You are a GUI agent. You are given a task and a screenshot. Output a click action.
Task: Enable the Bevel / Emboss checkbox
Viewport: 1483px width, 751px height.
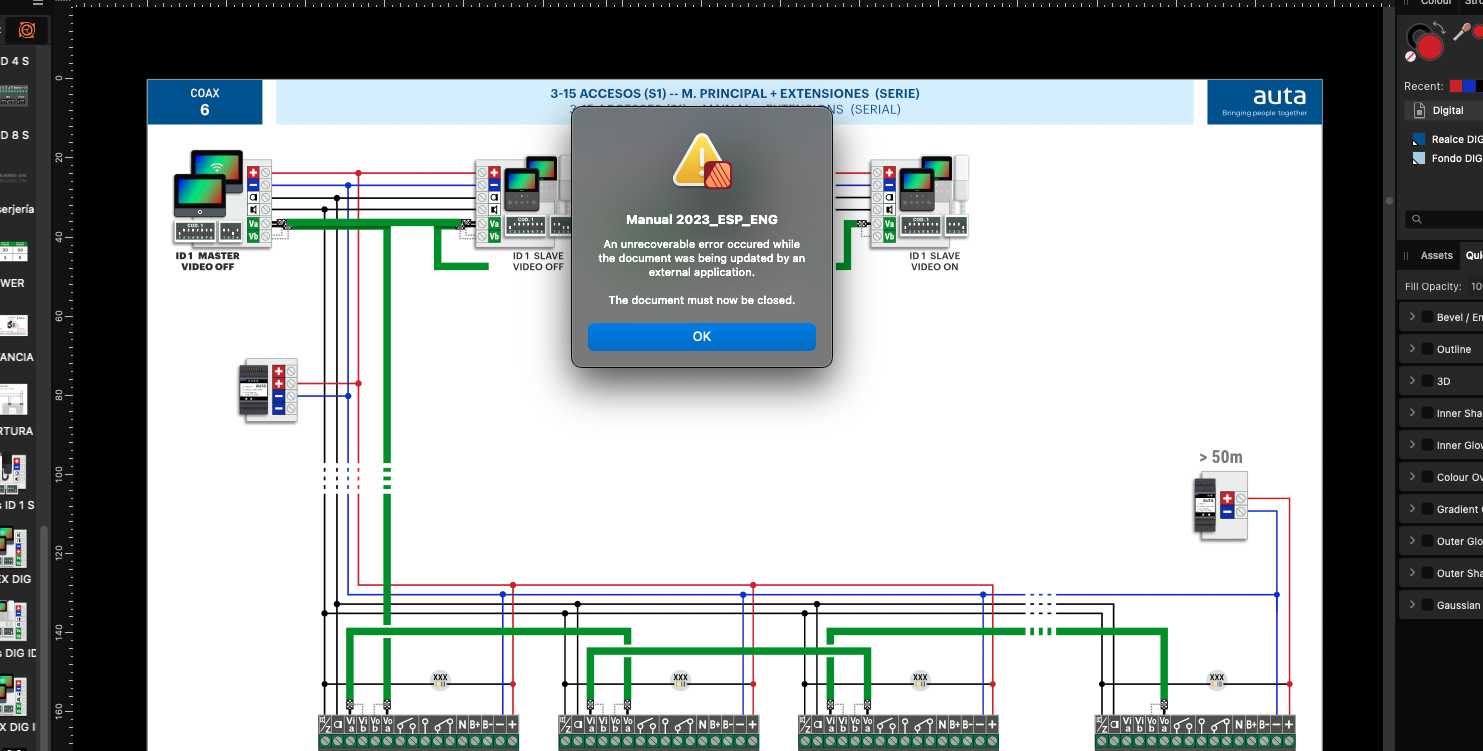click(1427, 317)
